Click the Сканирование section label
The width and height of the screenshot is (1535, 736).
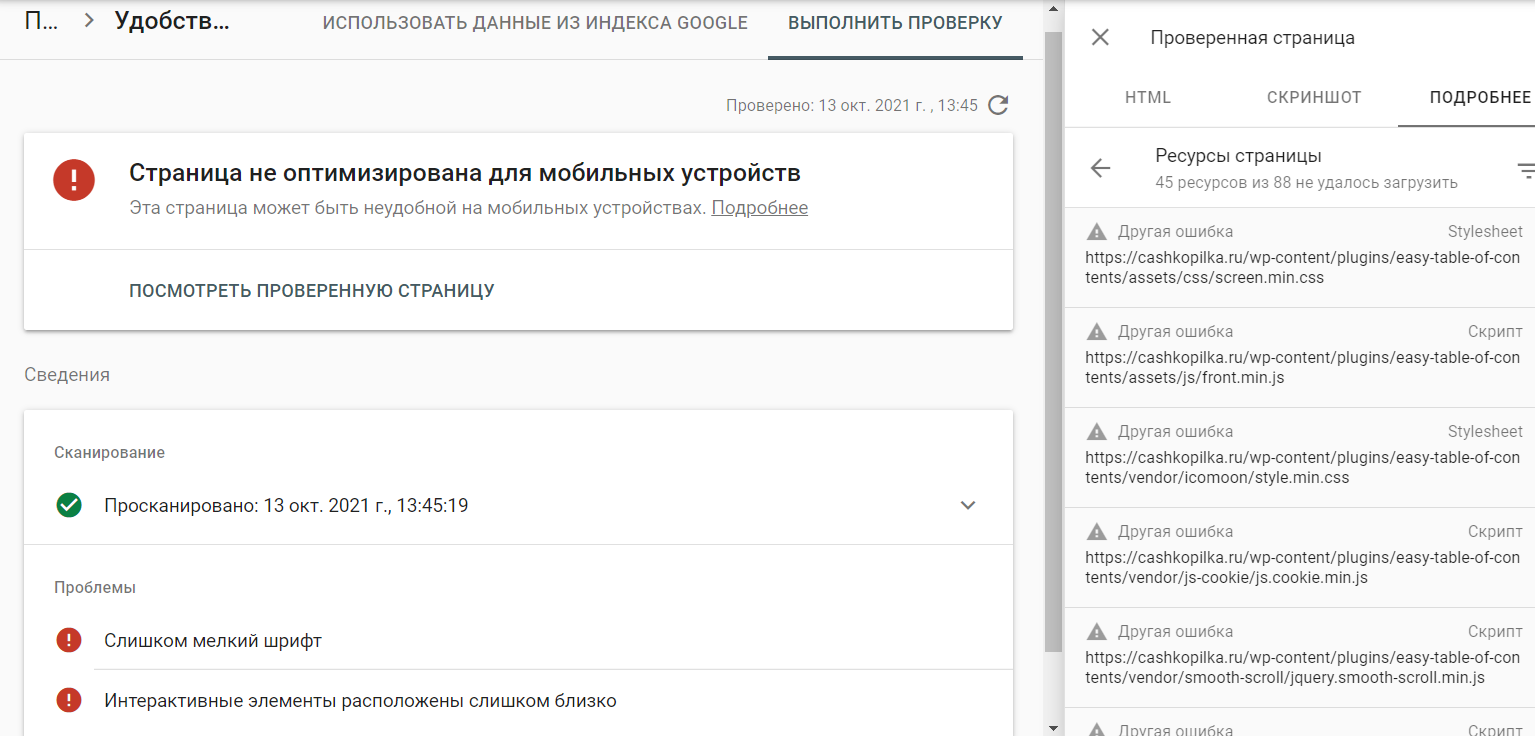point(109,453)
